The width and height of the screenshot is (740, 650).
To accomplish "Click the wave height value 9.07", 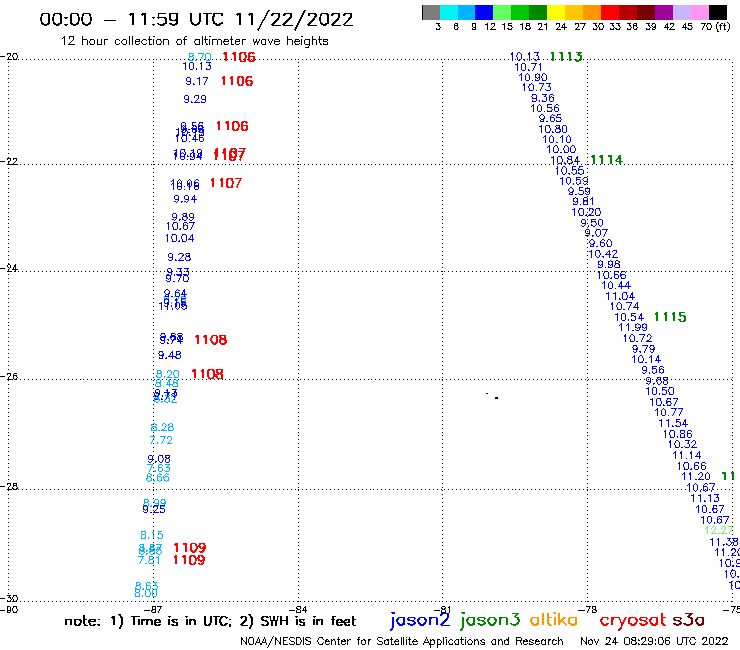I will pyautogui.click(x=596, y=233).
